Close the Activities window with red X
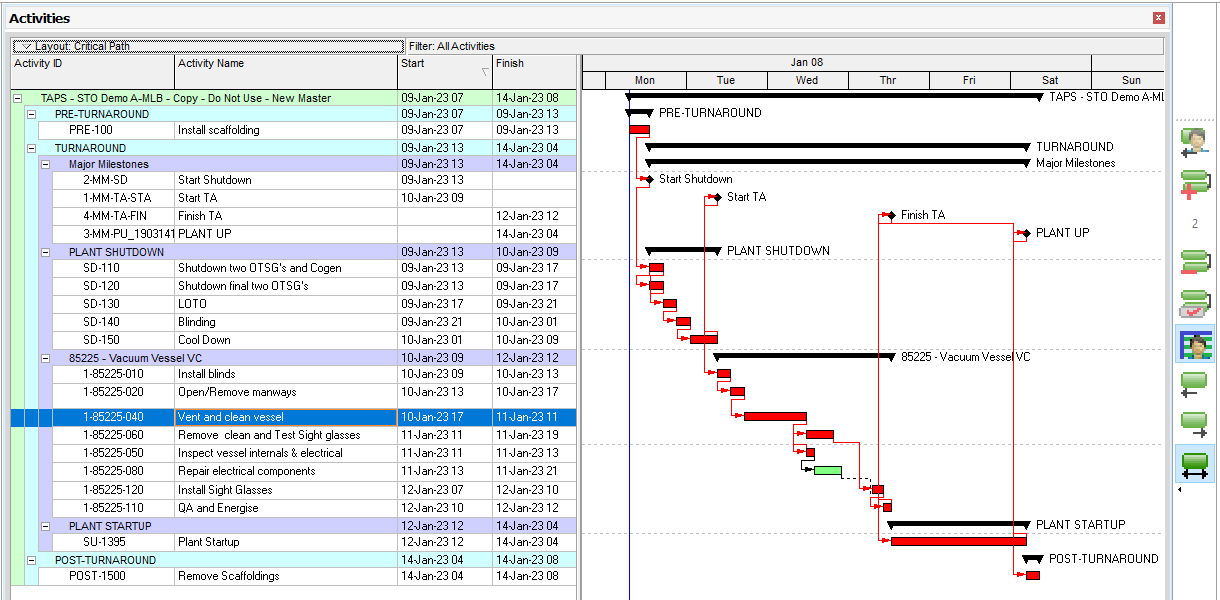Viewport: 1220px width, 600px height. 1158,18
